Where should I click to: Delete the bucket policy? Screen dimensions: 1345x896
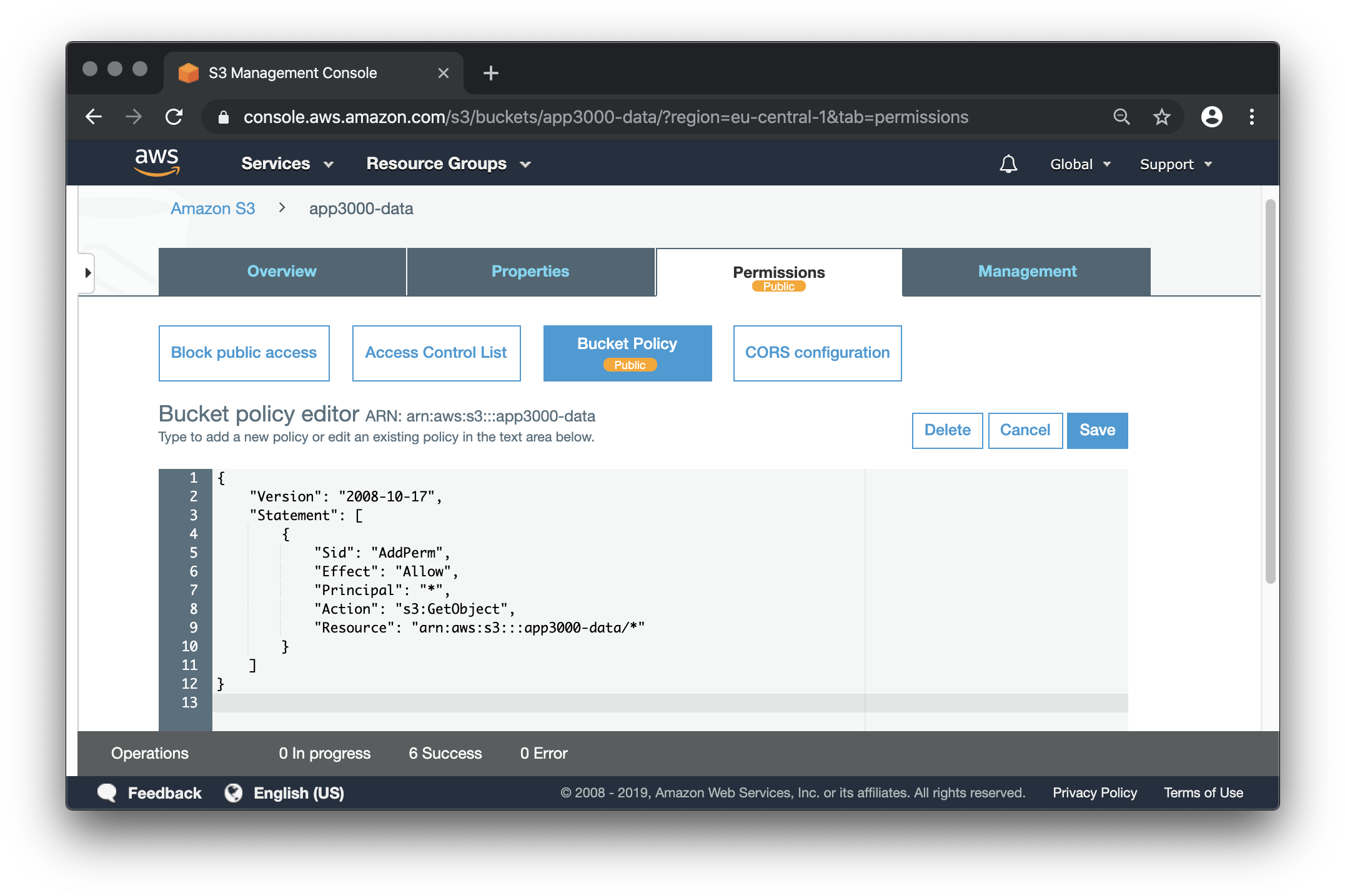coord(947,430)
